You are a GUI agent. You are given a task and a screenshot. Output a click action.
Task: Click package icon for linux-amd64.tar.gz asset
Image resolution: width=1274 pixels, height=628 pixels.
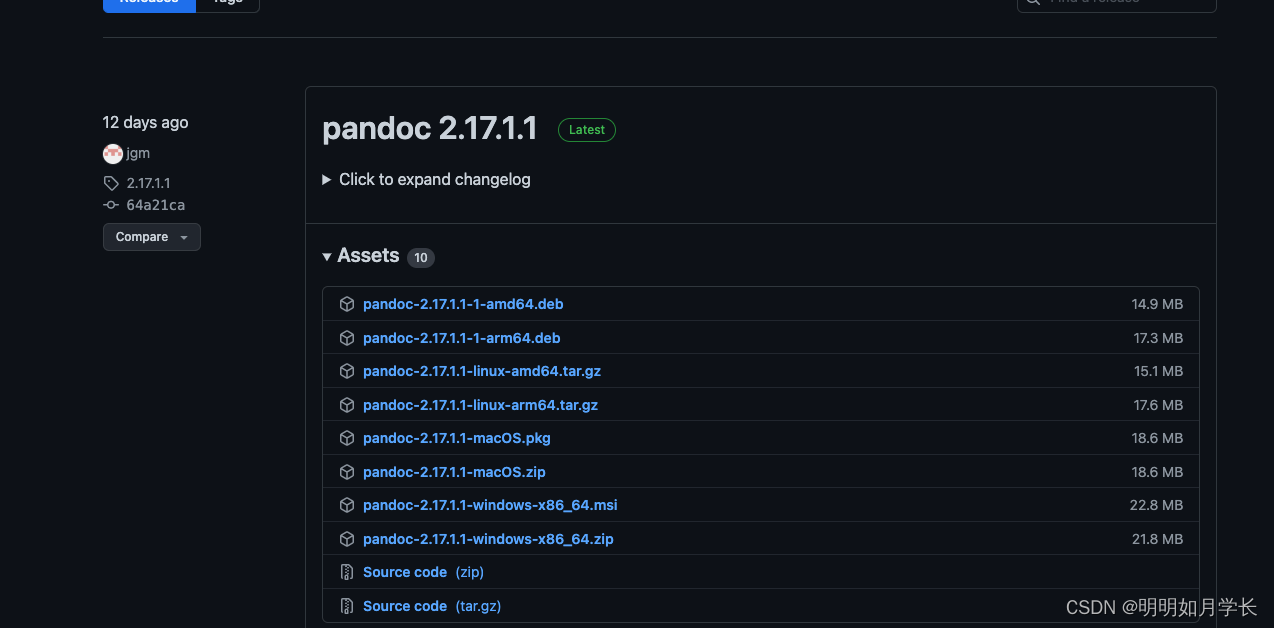click(x=347, y=371)
